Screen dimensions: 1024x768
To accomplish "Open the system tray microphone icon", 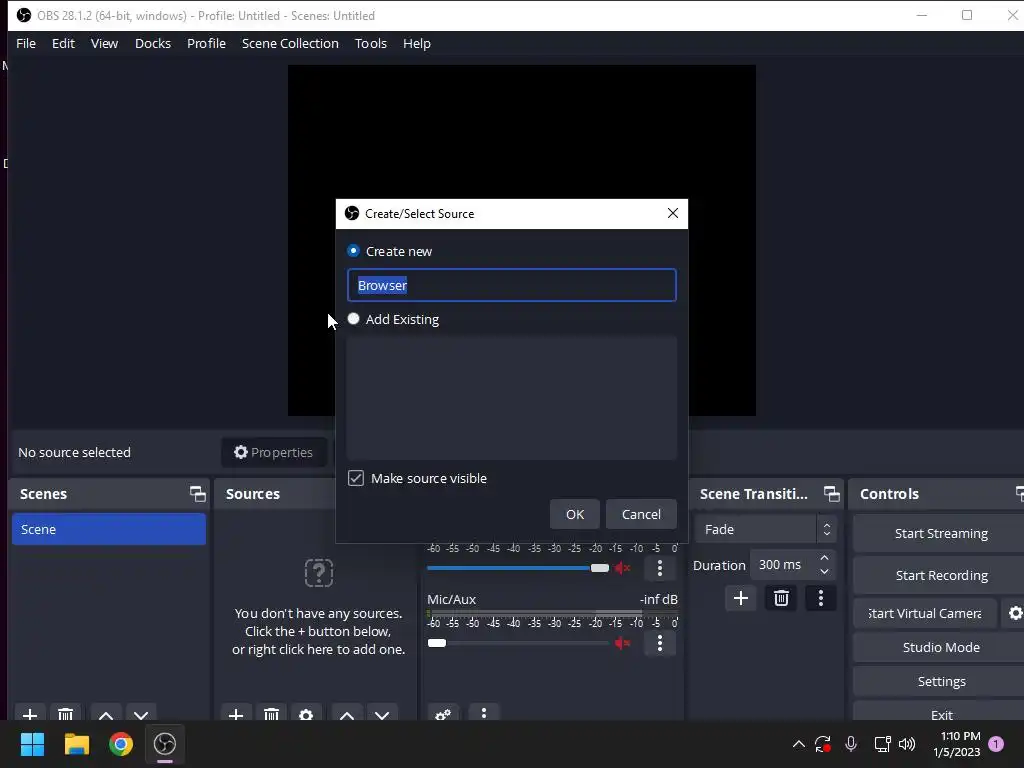I will click(x=851, y=744).
